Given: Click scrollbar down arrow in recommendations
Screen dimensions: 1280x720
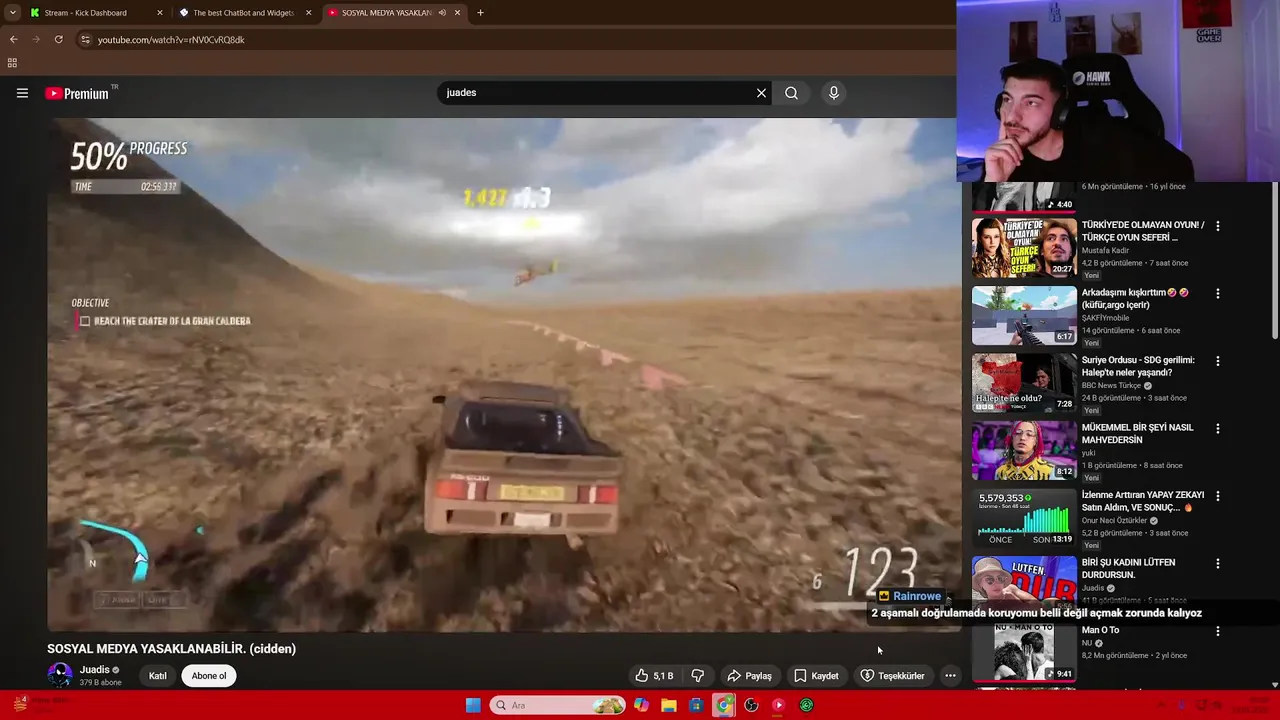Looking at the screenshot, I should coord(1275,685).
